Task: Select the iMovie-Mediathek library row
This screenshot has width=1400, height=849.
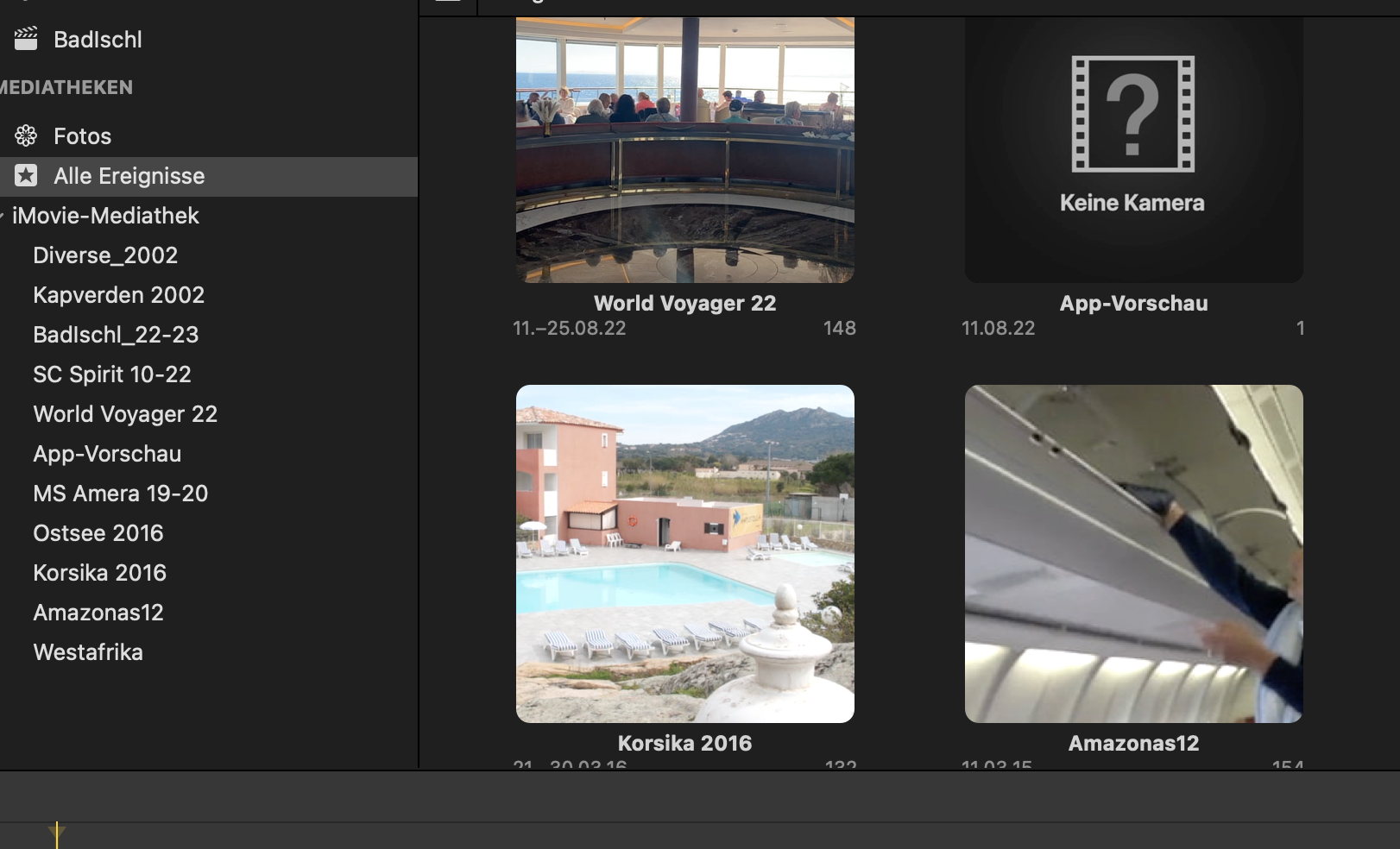Action: click(209, 216)
